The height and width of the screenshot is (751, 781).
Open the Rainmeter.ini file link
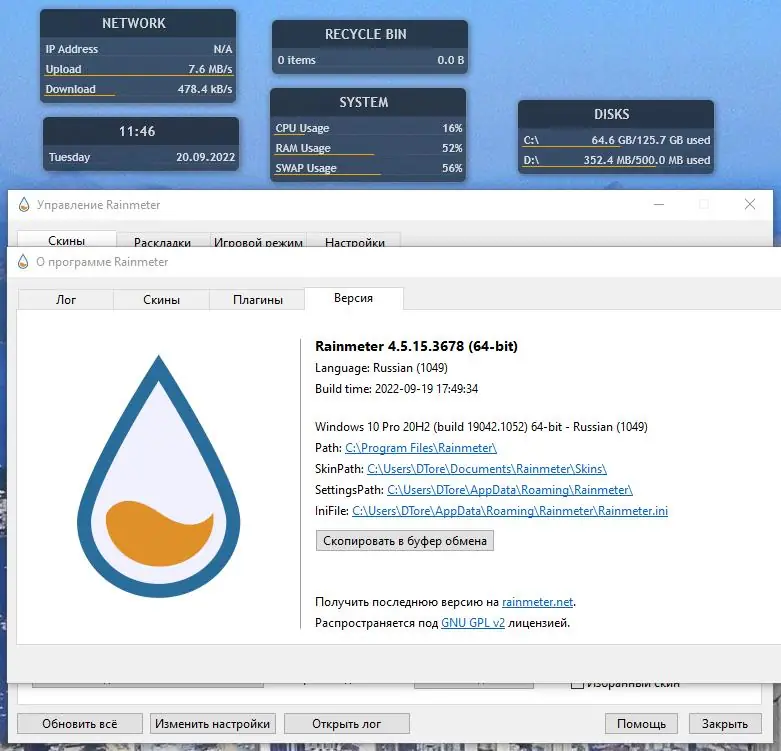pyautogui.click(x=510, y=510)
